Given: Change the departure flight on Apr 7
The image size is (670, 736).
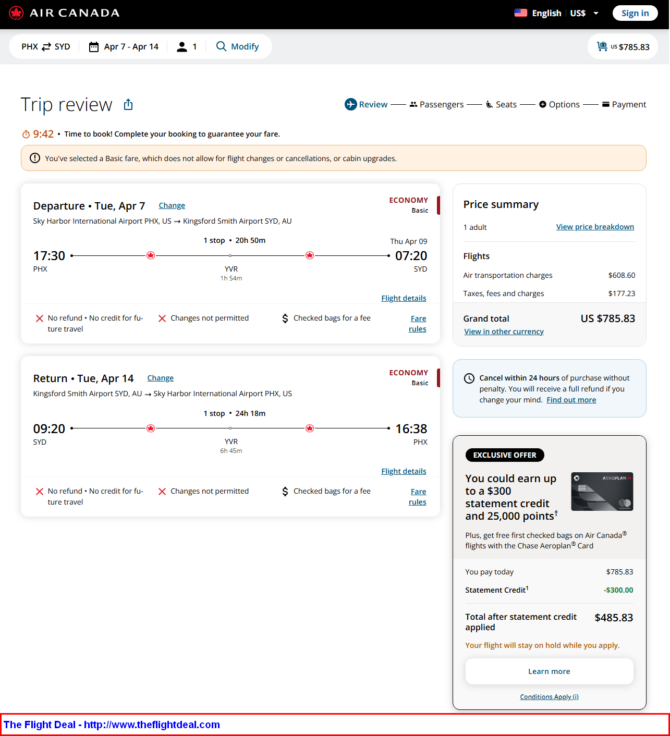Looking at the screenshot, I should [172, 205].
